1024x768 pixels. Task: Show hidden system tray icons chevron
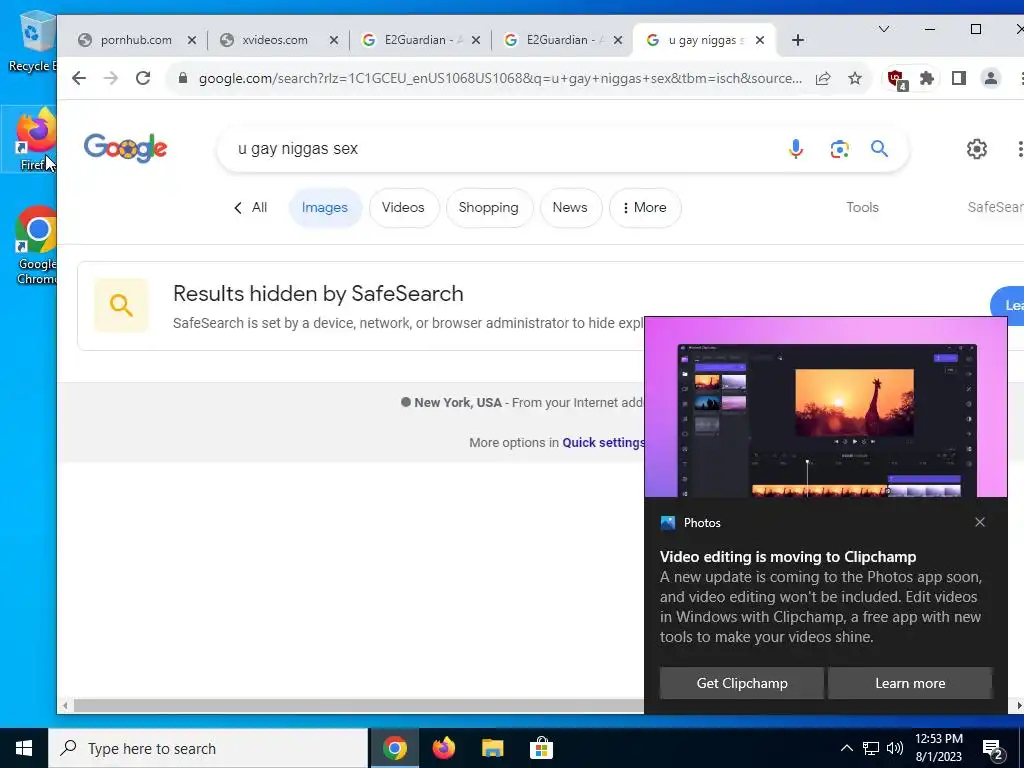[x=846, y=748]
